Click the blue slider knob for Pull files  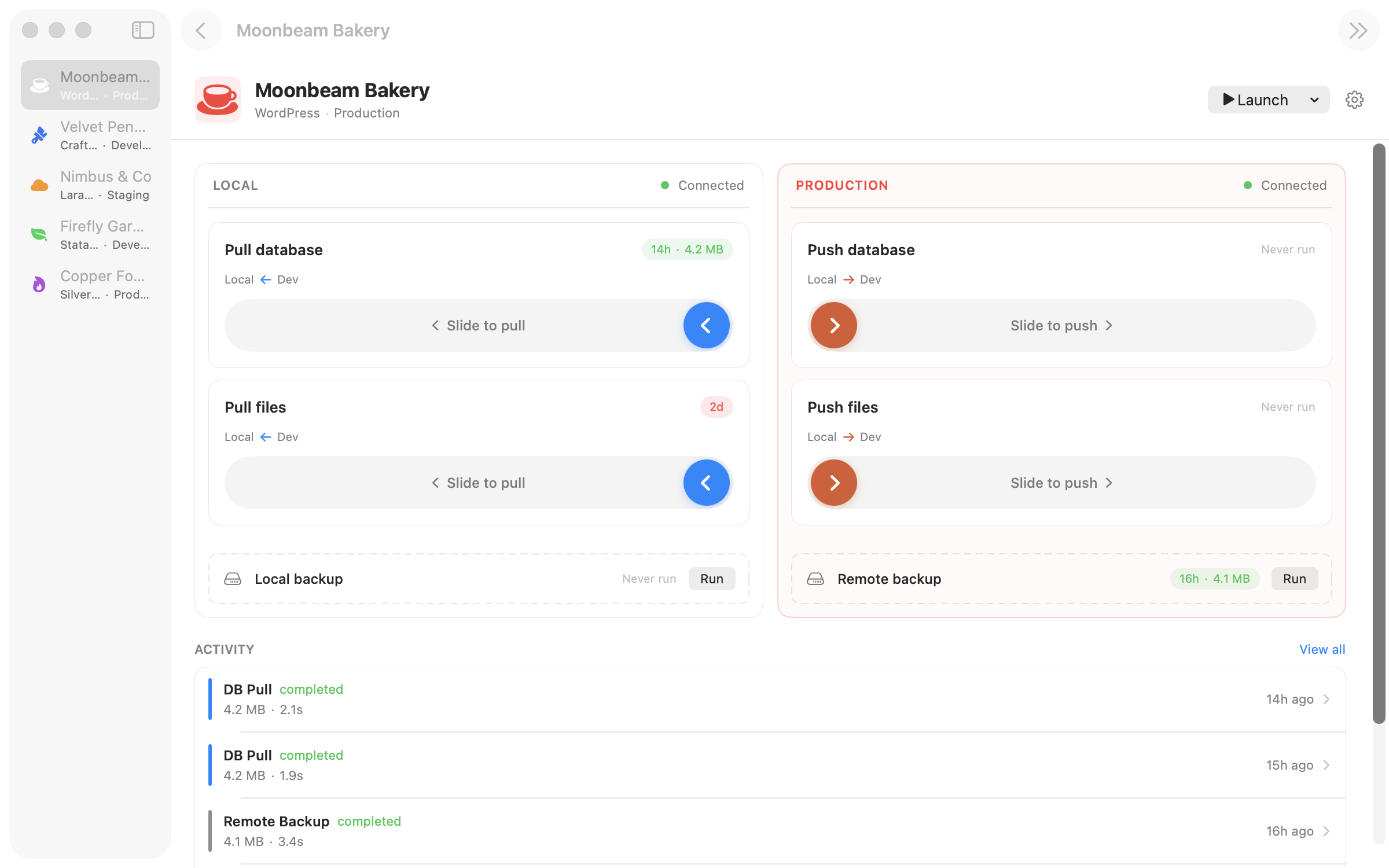[706, 483]
